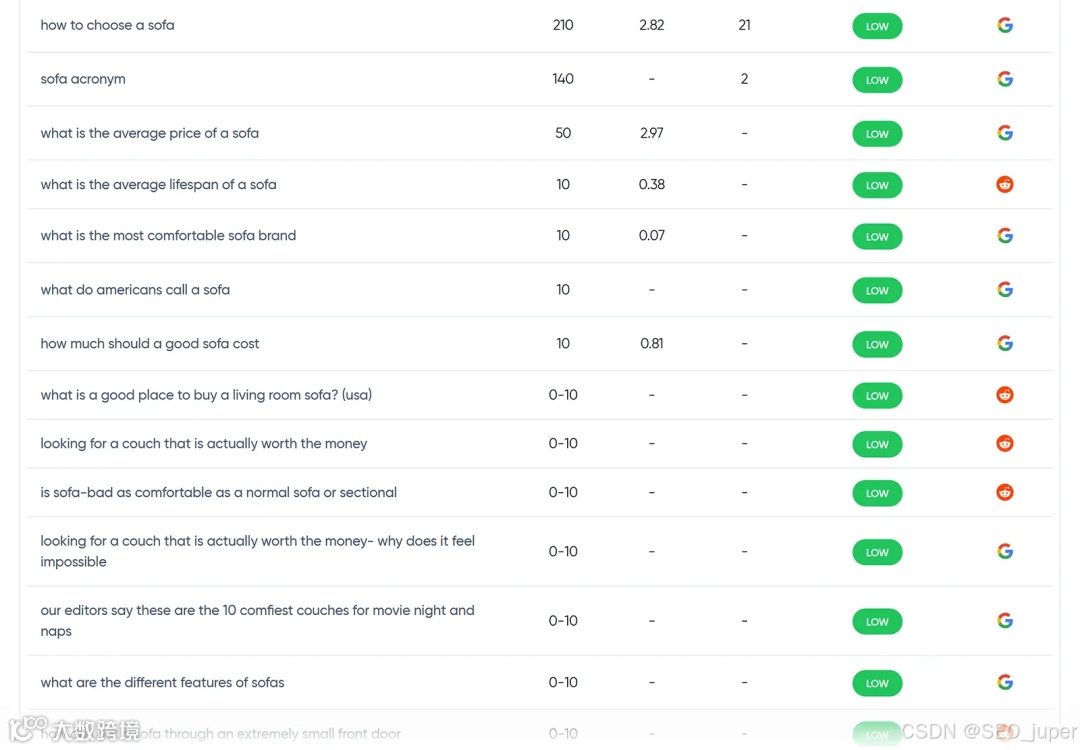1080x750 pixels.
Task: Open keyword 'what do americans call a sofa'
Action: point(135,290)
